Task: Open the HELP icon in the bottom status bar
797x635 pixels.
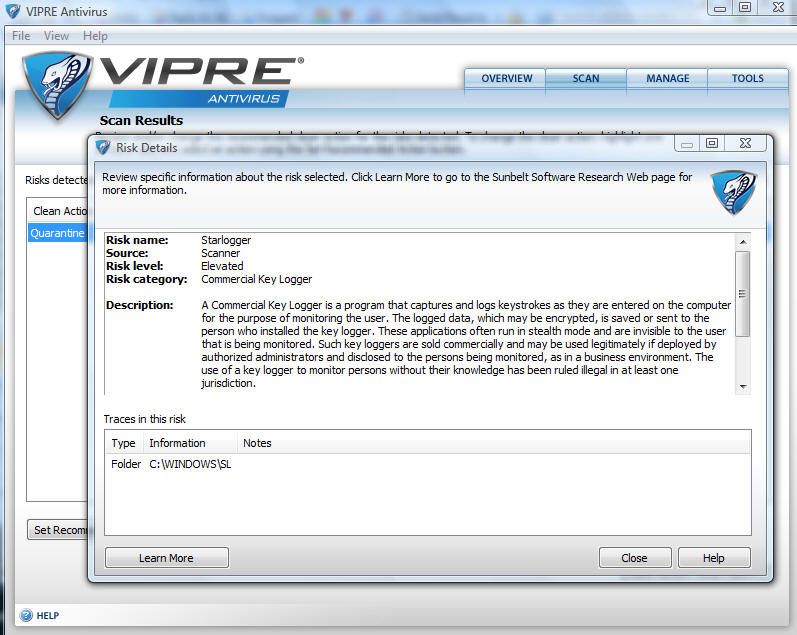Action: tap(26, 615)
